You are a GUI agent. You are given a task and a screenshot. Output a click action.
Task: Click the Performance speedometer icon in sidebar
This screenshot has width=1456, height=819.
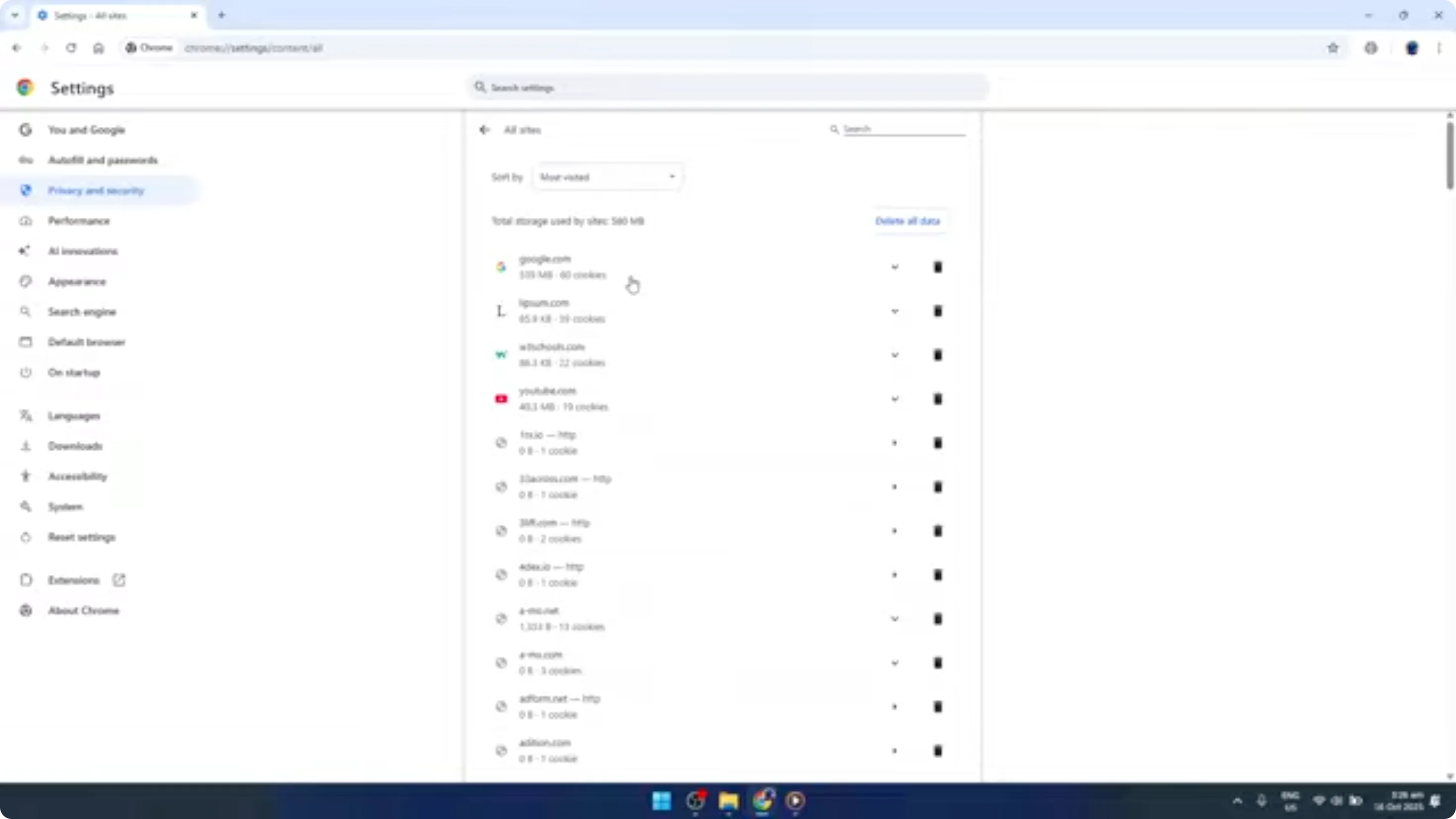(x=25, y=221)
